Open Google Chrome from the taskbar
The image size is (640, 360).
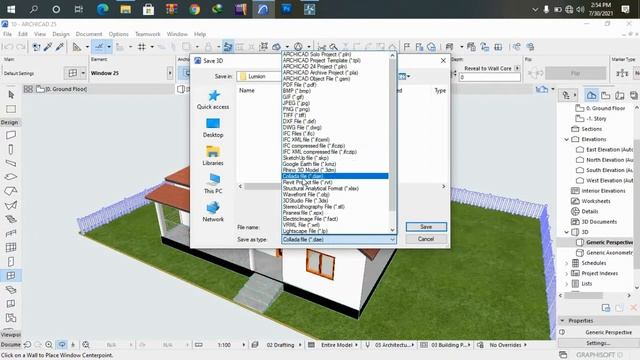[194, 9]
